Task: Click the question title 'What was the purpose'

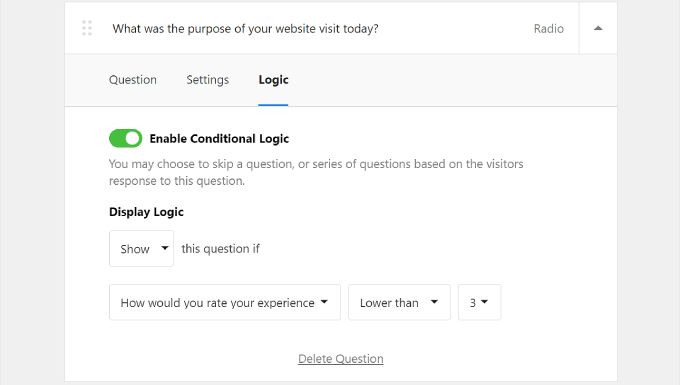Action: coord(245,29)
